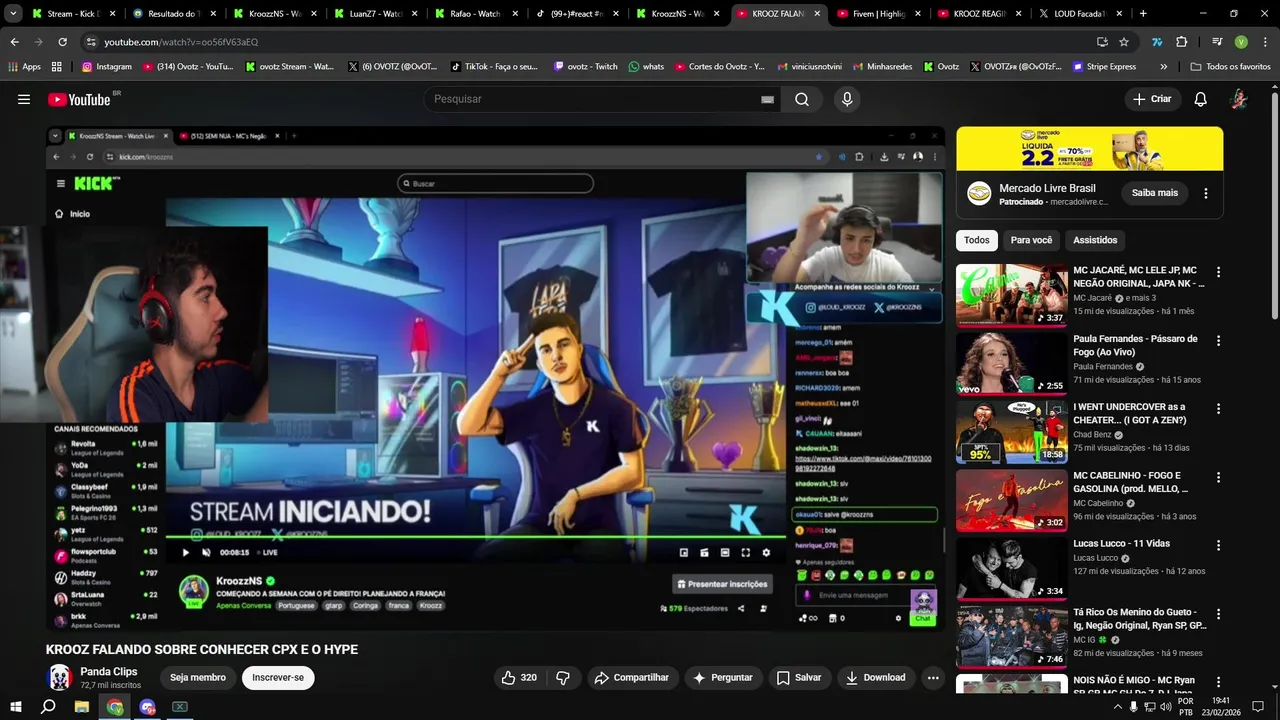Click Saiba mais on the ad

tap(1155, 193)
